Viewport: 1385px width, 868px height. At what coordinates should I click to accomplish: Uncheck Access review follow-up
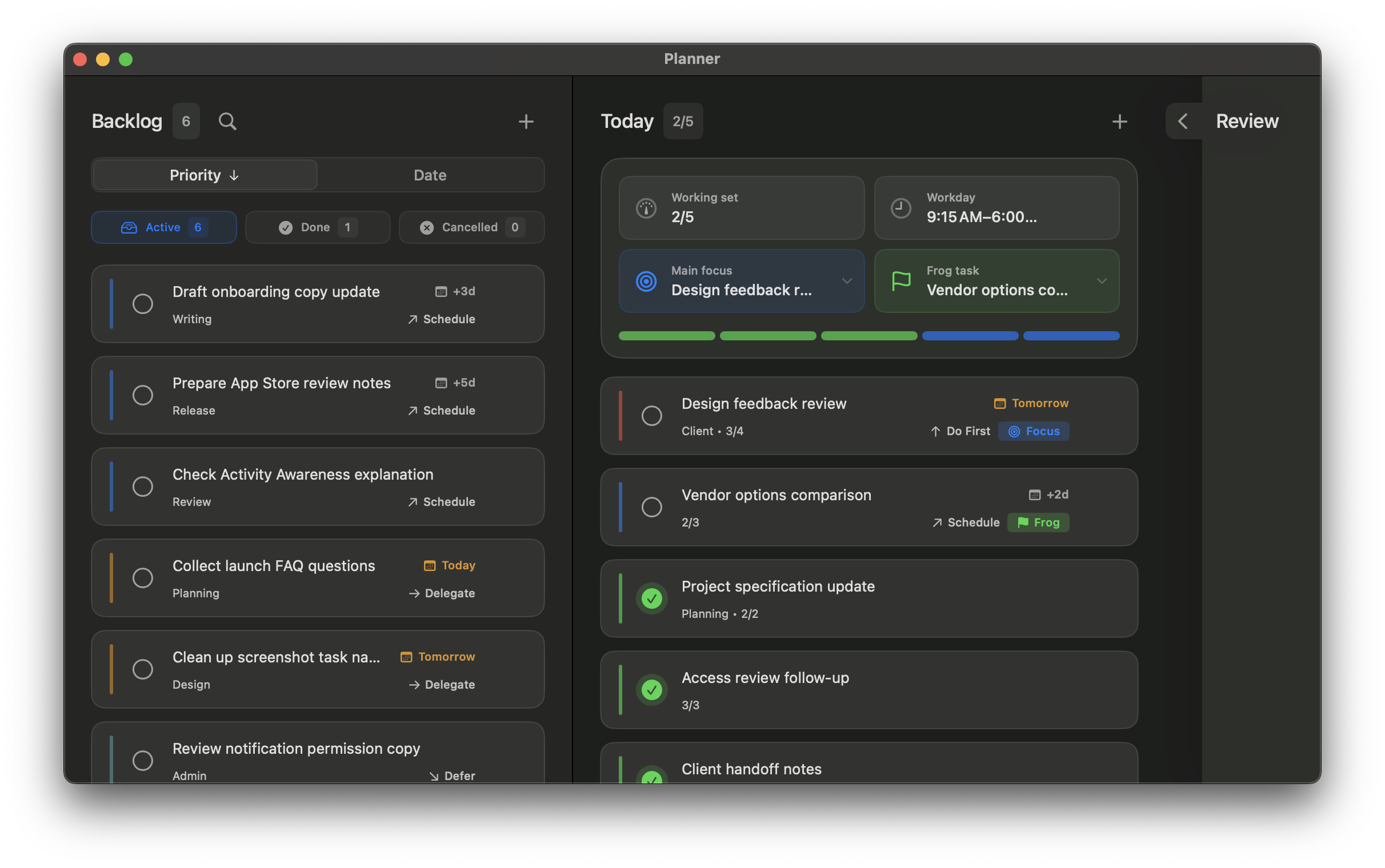coord(652,690)
